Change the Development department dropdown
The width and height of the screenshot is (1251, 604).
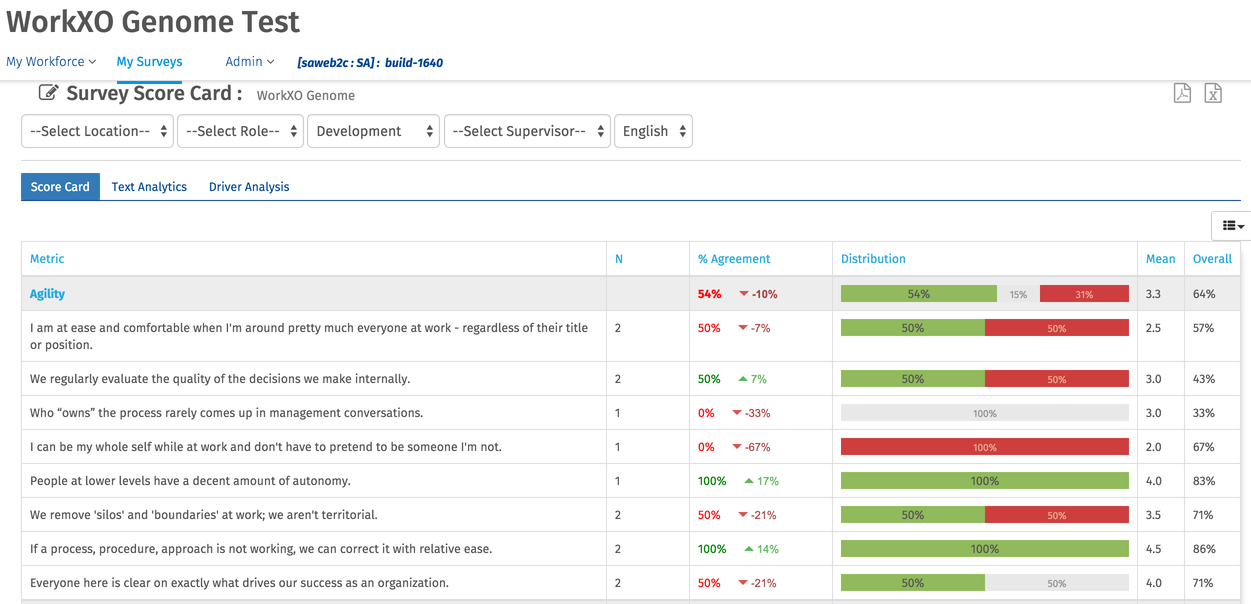tap(373, 131)
